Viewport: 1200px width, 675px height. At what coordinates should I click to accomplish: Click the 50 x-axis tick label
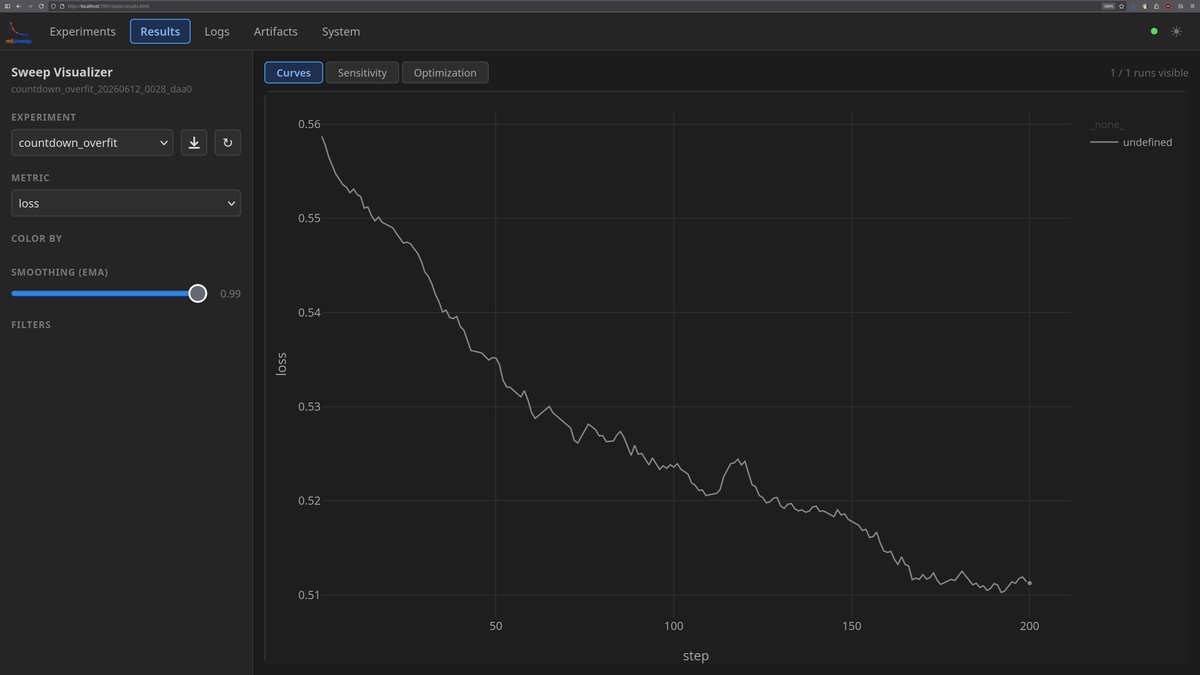click(496, 626)
